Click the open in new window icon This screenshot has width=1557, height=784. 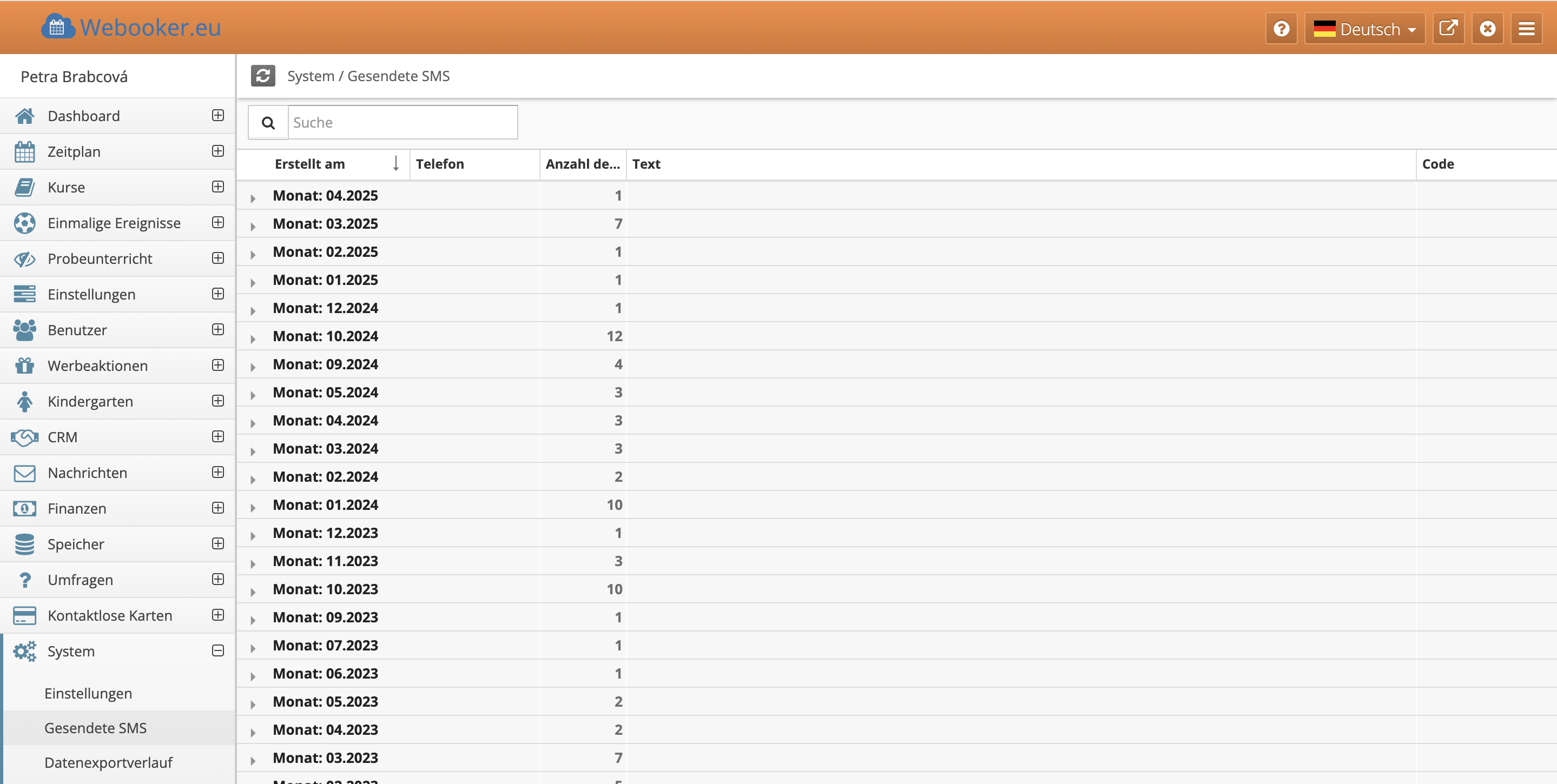point(1448,29)
